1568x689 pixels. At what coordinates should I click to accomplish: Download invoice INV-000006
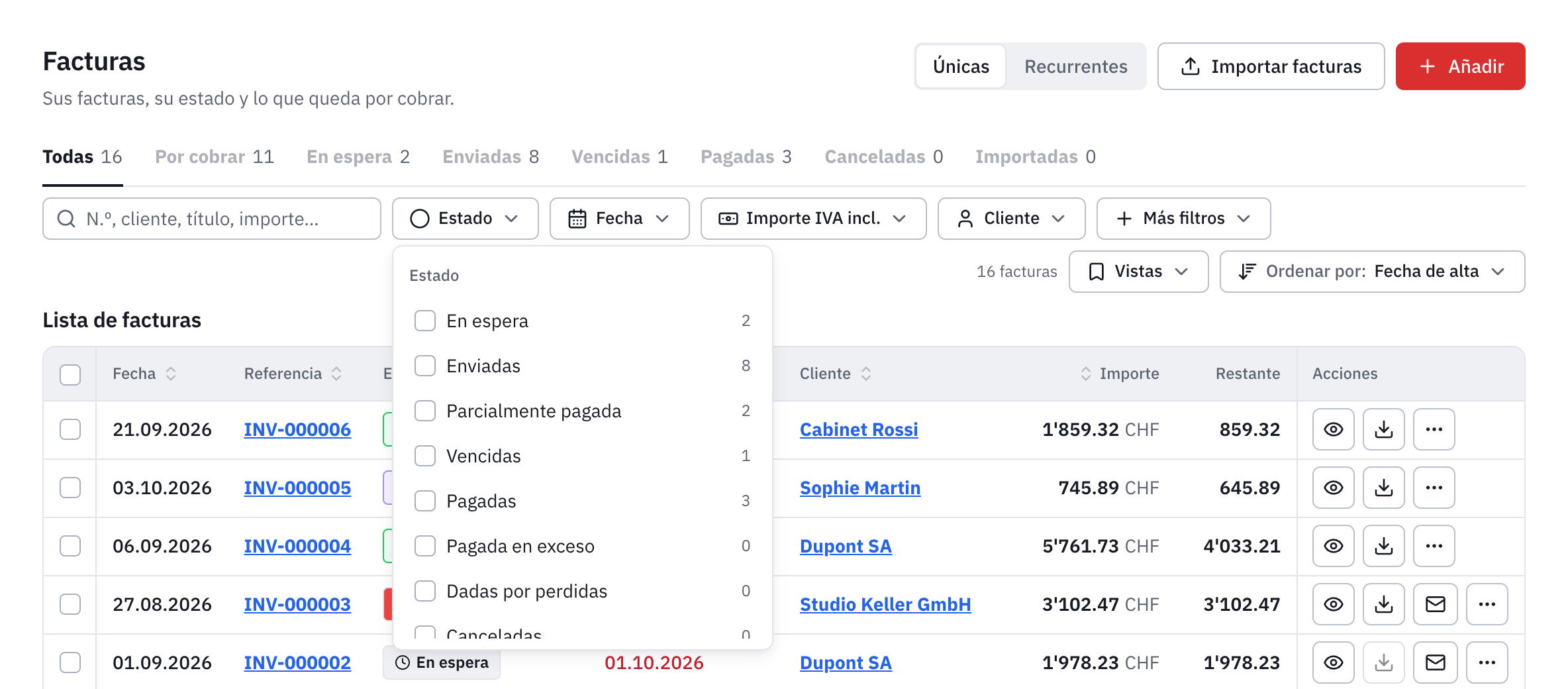pos(1383,429)
